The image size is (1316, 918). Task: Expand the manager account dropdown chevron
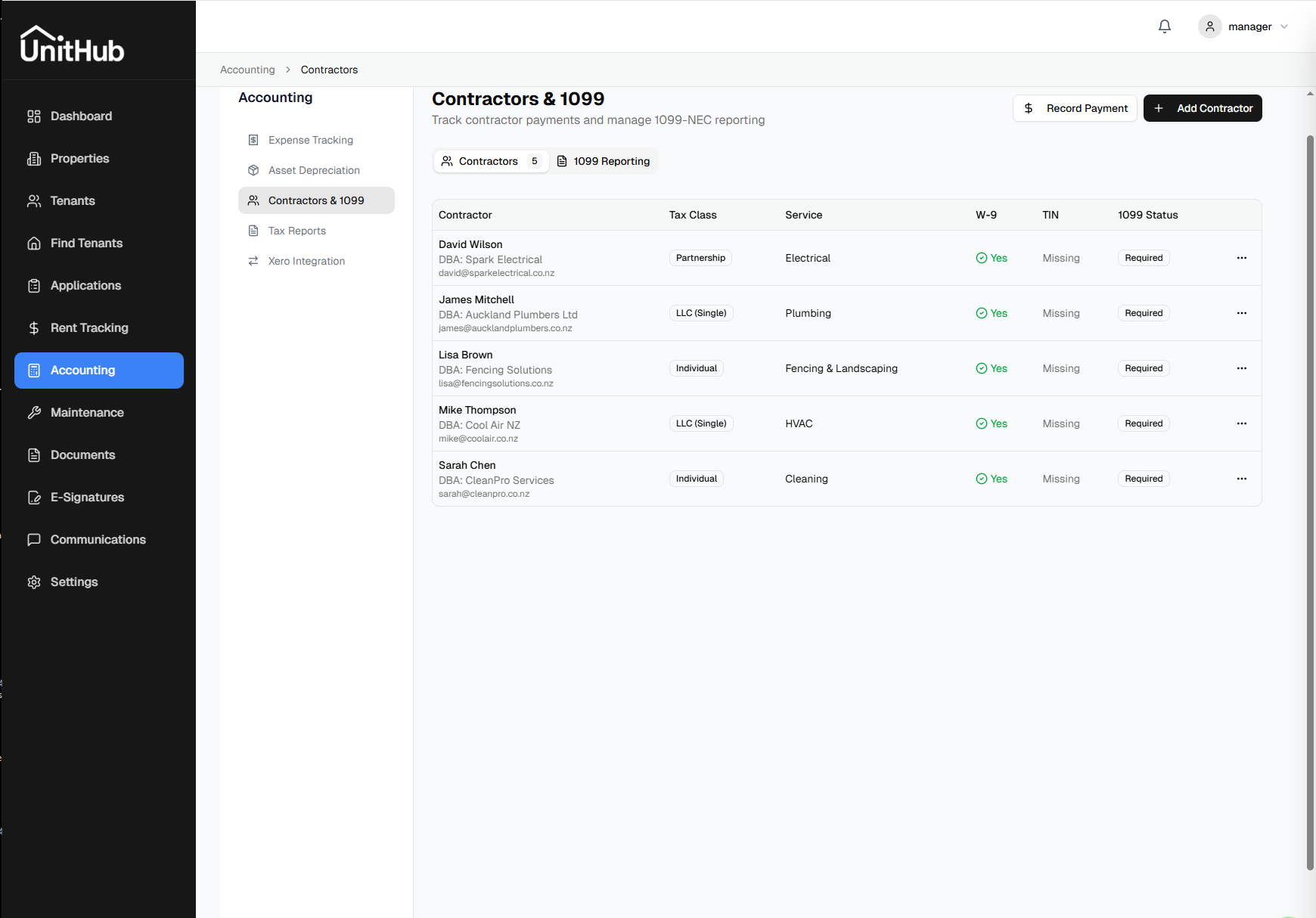[x=1284, y=26]
